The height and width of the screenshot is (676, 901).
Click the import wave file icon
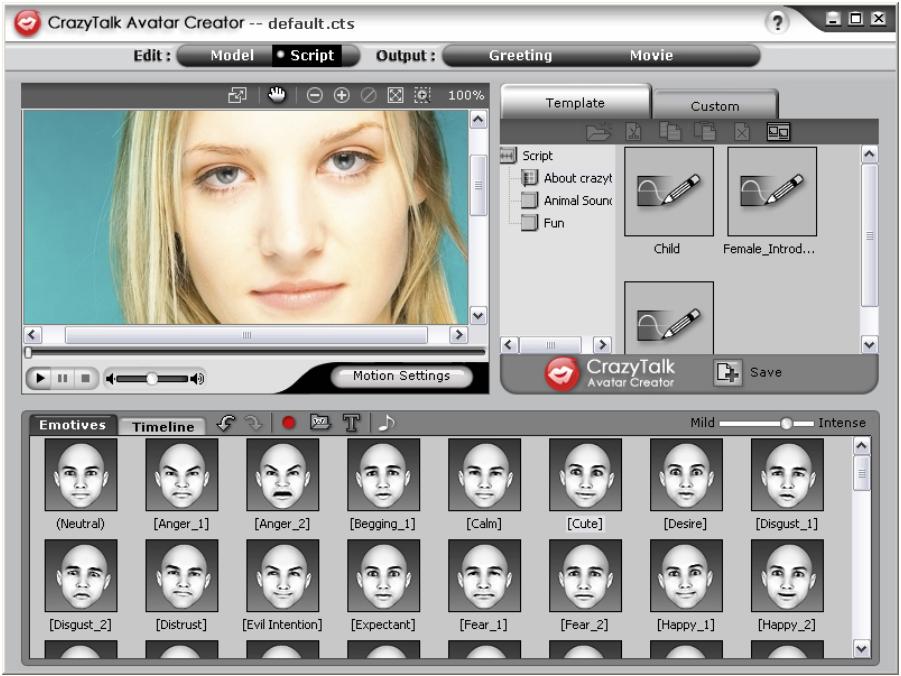pos(320,423)
